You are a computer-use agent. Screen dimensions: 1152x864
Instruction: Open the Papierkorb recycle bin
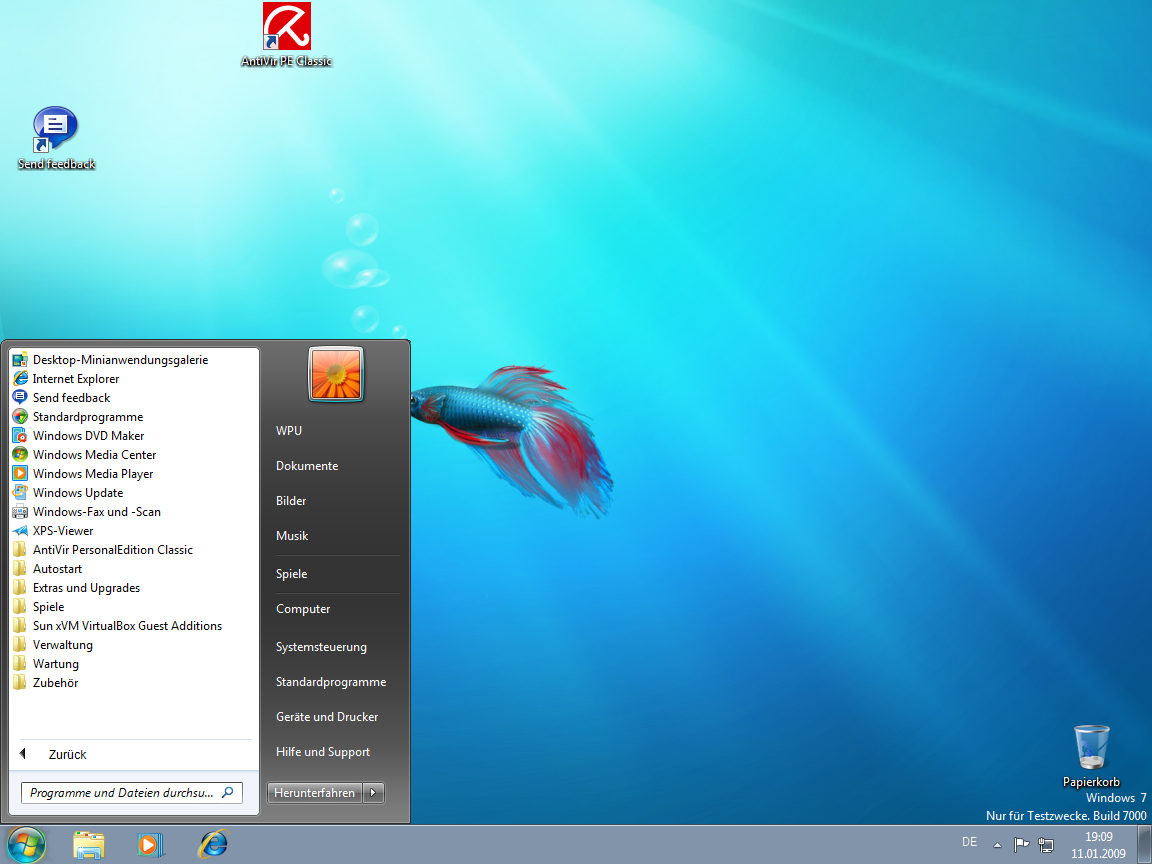1091,750
